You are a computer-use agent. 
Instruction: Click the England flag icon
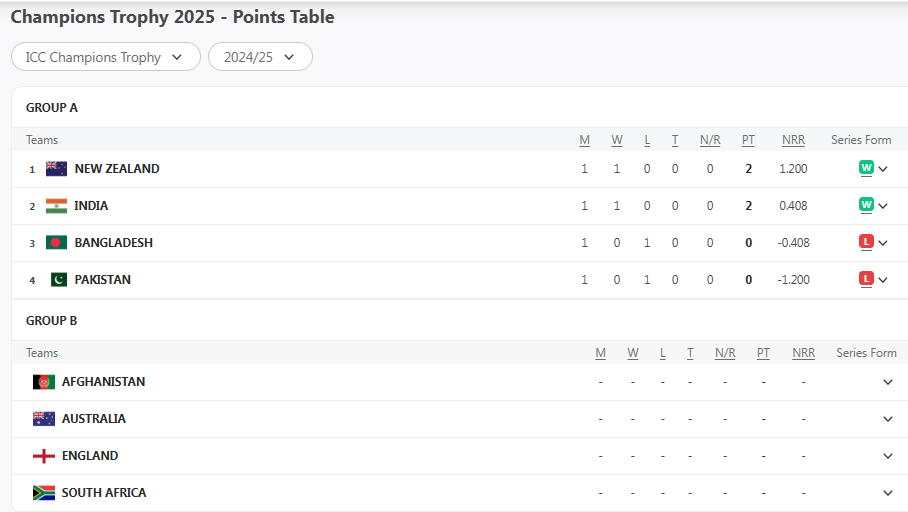click(44, 456)
